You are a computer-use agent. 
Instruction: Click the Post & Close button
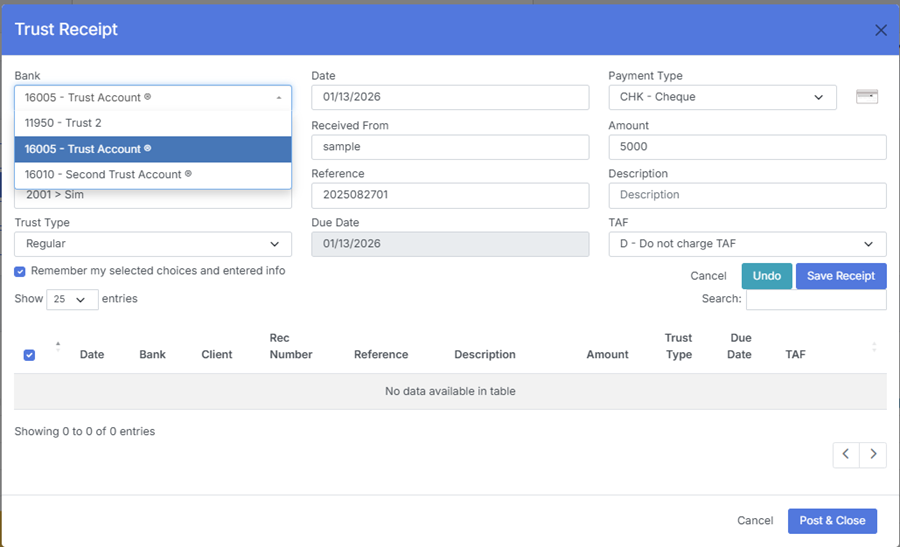tap(832, 521)
